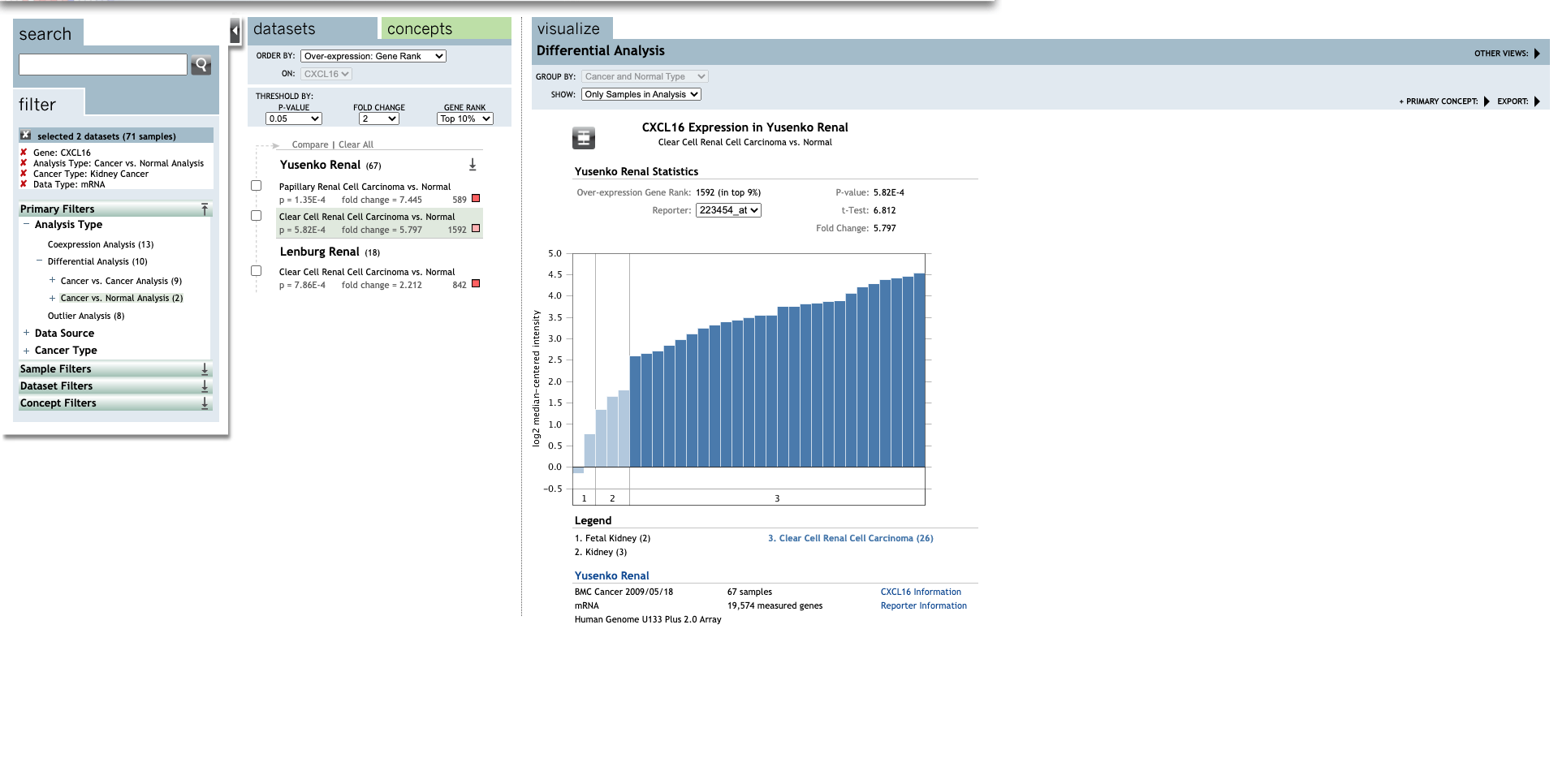Click red square for Papillary Renal analysis
The image size is (1558, 784).
[x=476, y=198]
